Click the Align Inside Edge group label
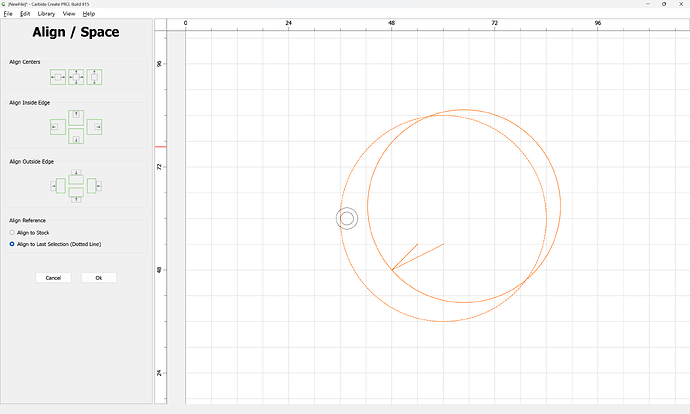Screen dimensions: 690x414 click(x=29, y=103)
